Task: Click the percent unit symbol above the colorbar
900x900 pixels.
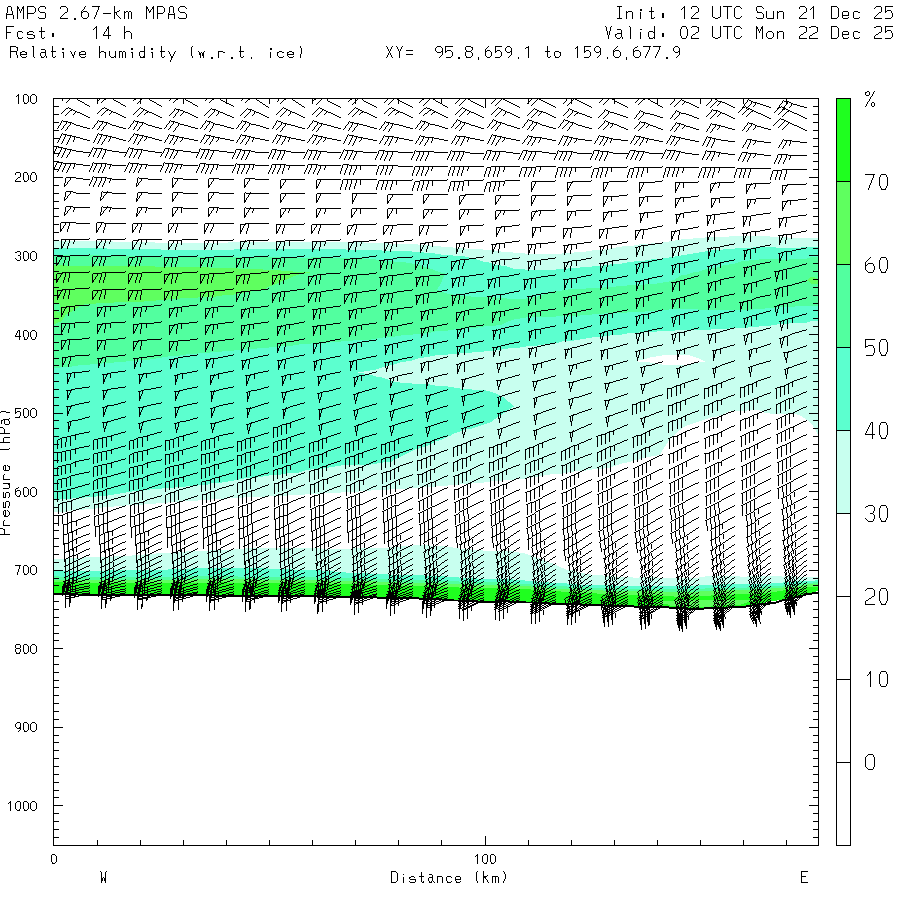Action: coord(870,99)
